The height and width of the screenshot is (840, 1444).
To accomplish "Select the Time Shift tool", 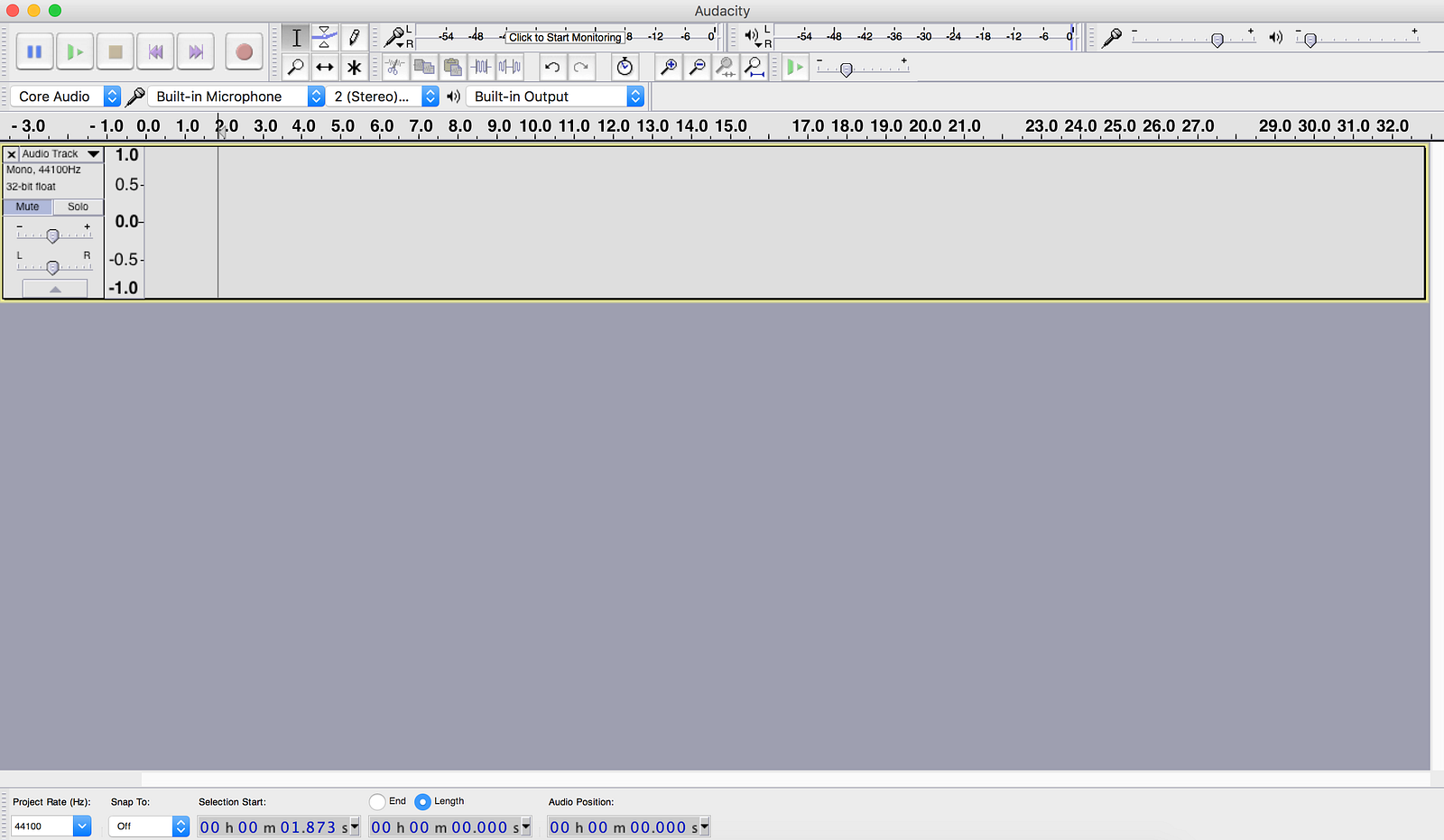I will (x=325, y=67).
